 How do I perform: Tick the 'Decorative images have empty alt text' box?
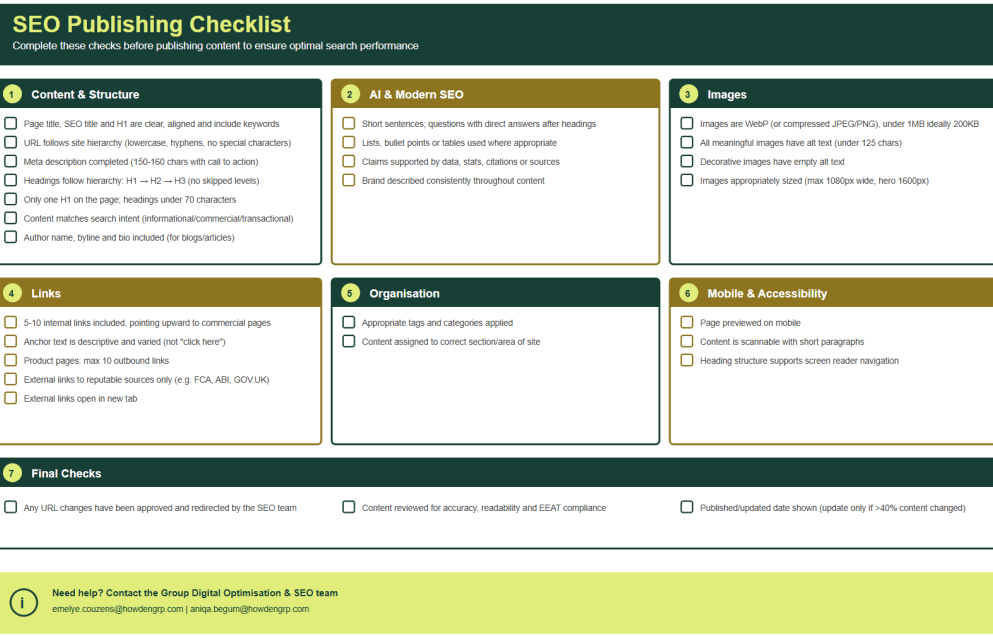click(x=687, y=162)
